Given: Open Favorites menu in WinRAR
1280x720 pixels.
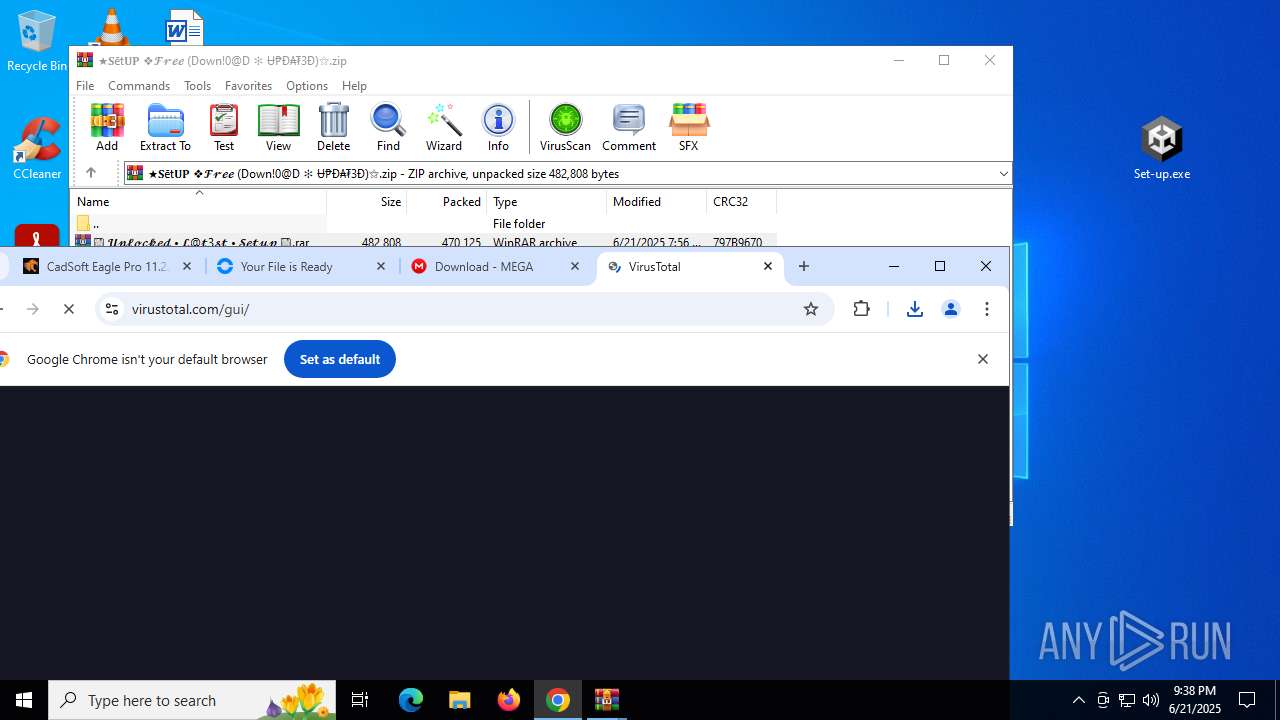Looking at the screenshot, I should click(248, 86).
